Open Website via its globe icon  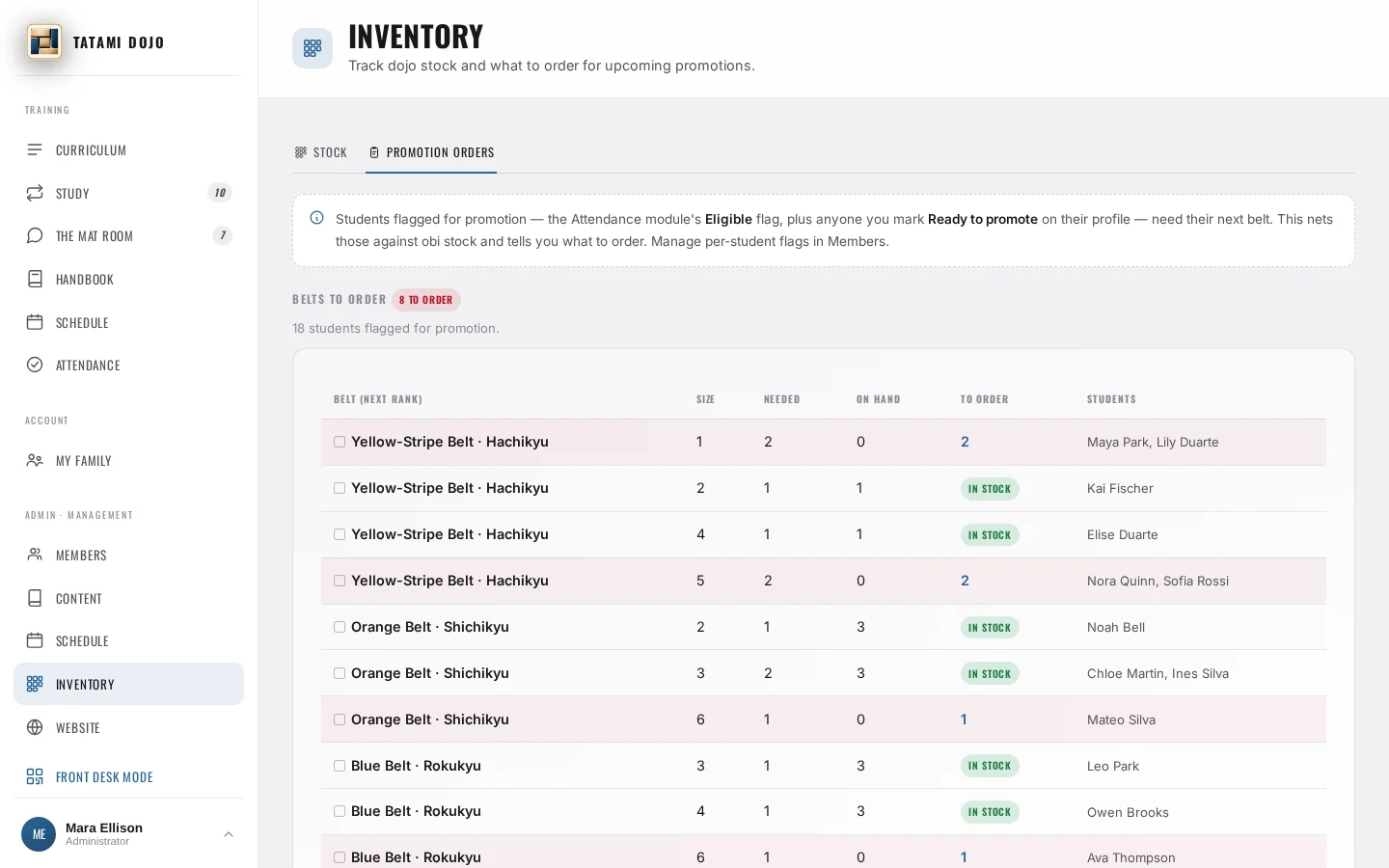(x=35, y=727)
